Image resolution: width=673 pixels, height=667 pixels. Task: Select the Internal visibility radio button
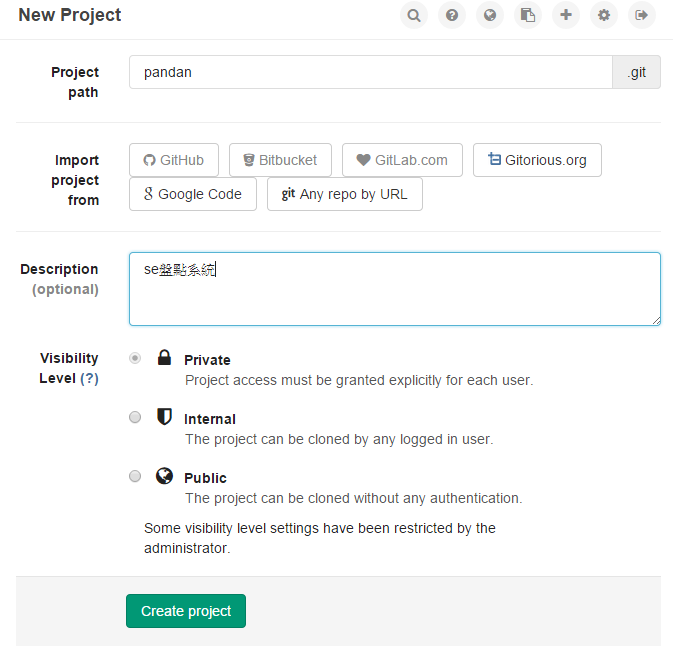point(135,417)
